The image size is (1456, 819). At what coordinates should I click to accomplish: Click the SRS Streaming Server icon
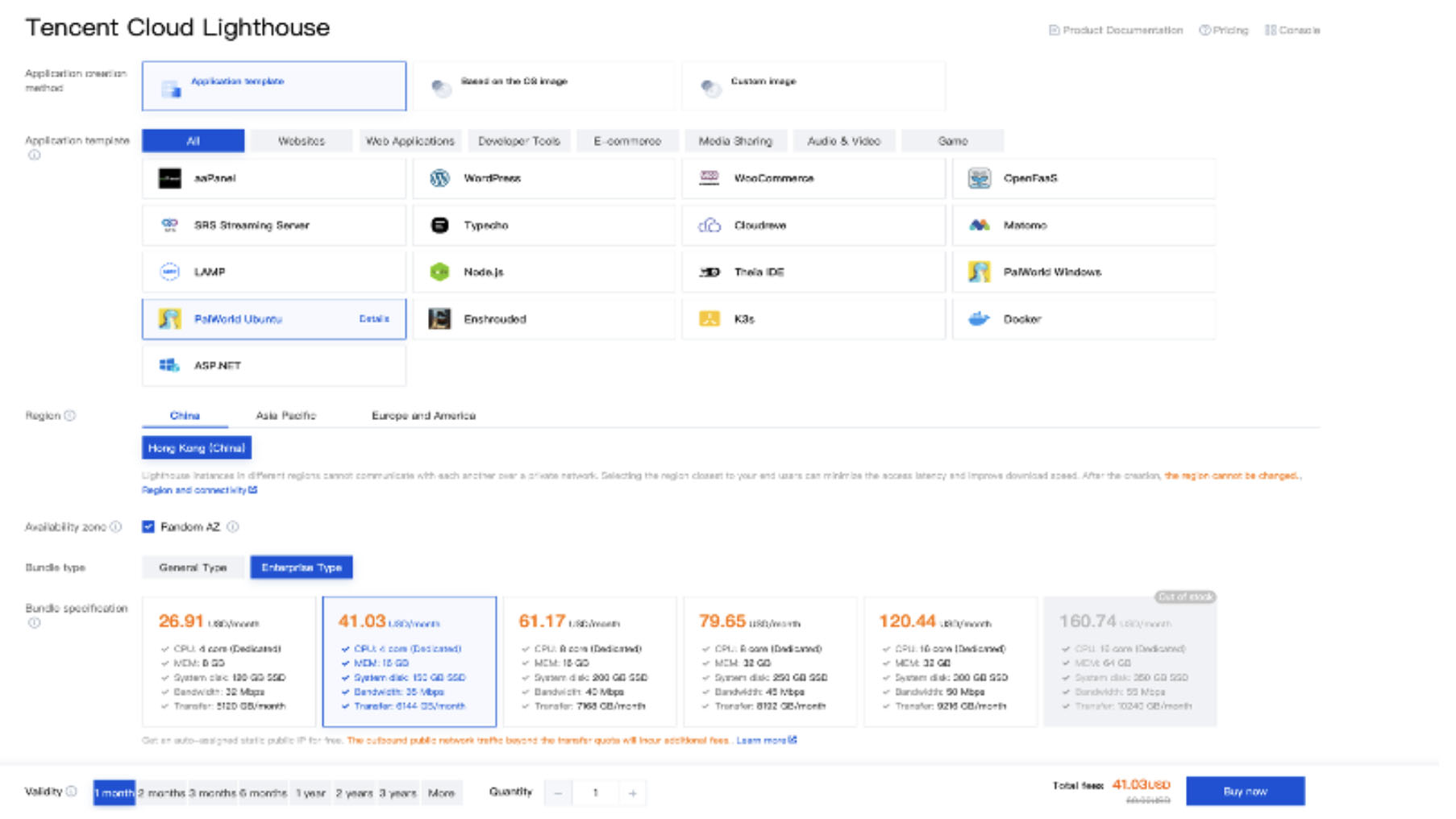point(169,225)
